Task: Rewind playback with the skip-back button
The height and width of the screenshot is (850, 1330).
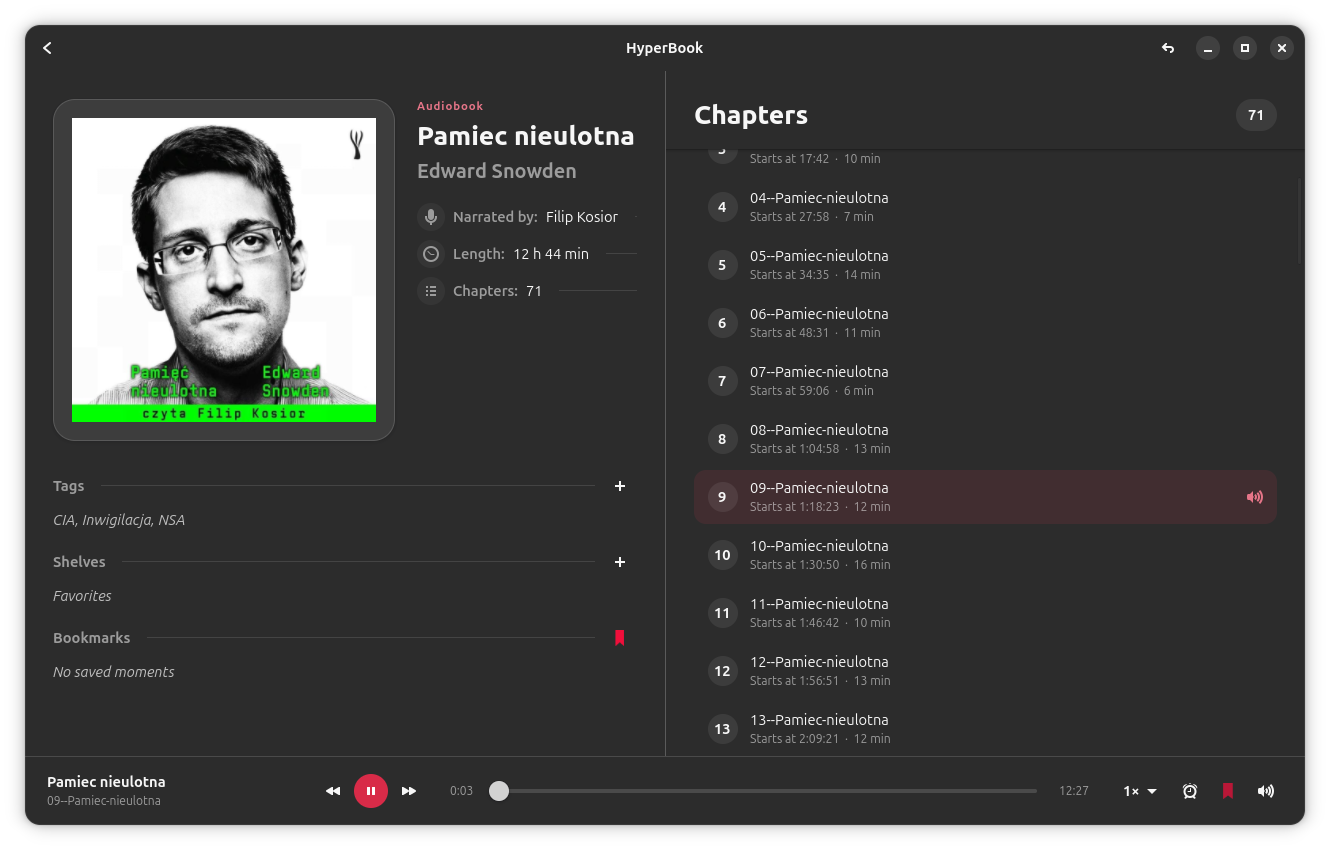Action: click(x=333, y=791)
